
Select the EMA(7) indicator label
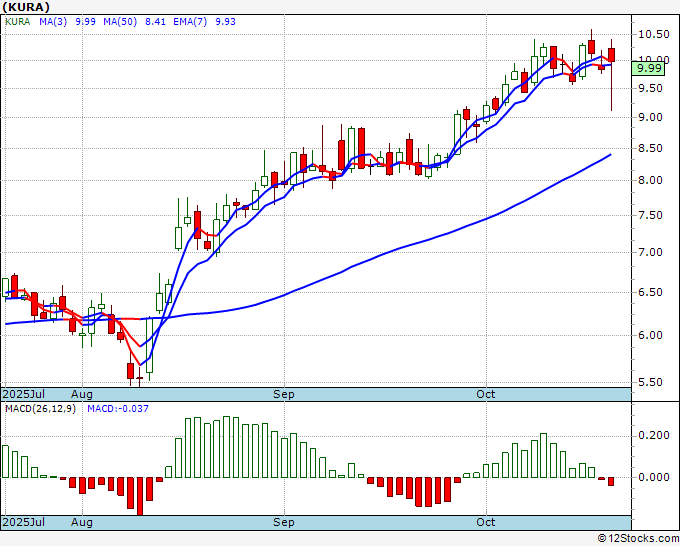coord(190,22)
